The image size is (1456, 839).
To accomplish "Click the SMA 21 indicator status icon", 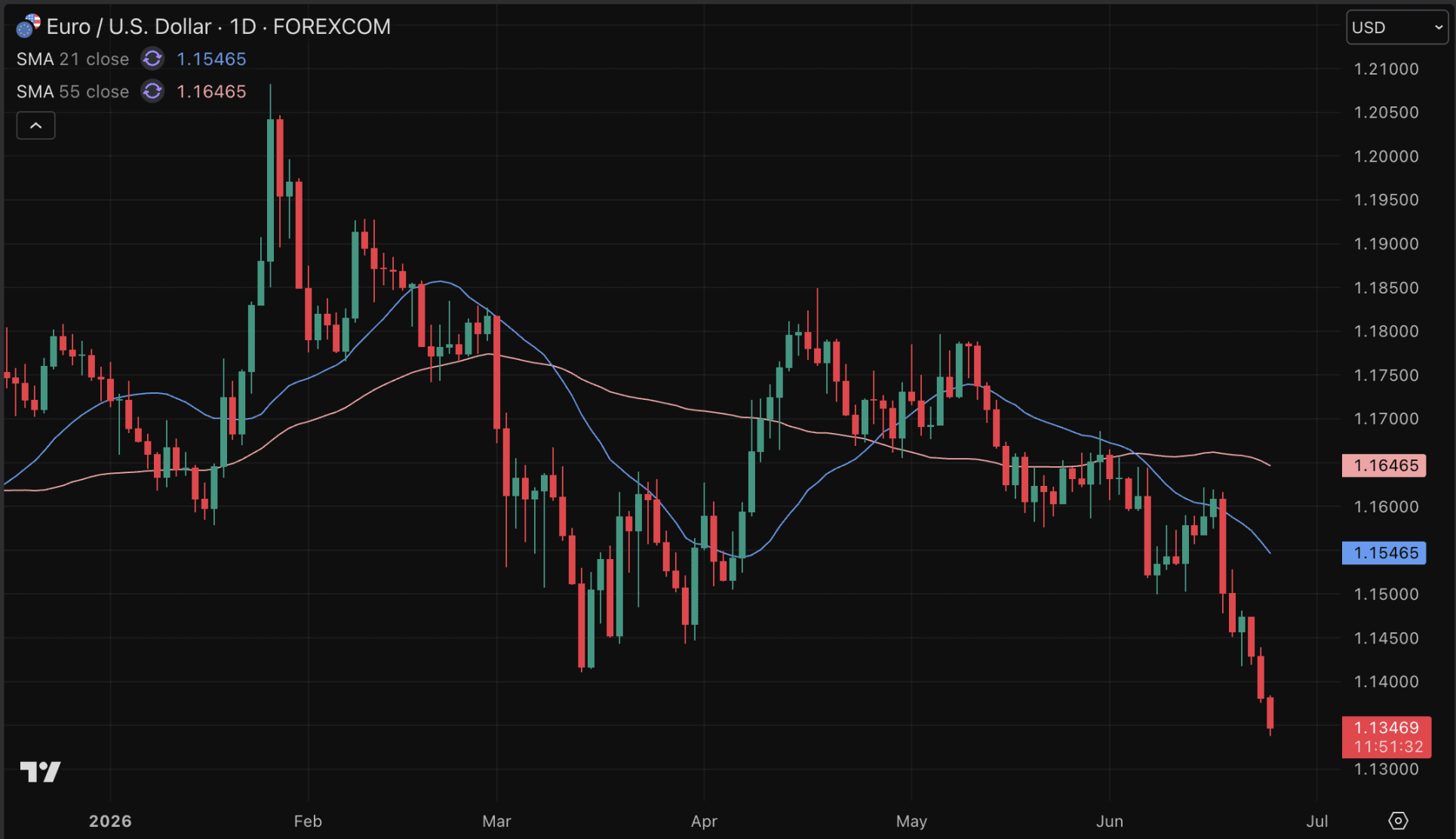I will (x=152, y=59).
